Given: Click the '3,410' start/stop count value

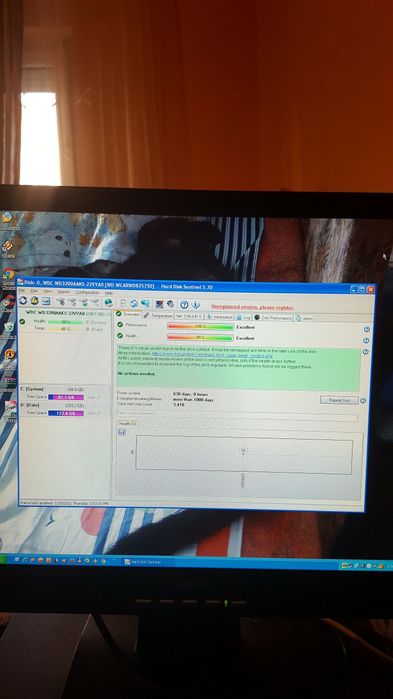Looking at the screenshot, I should pos(178,404).
